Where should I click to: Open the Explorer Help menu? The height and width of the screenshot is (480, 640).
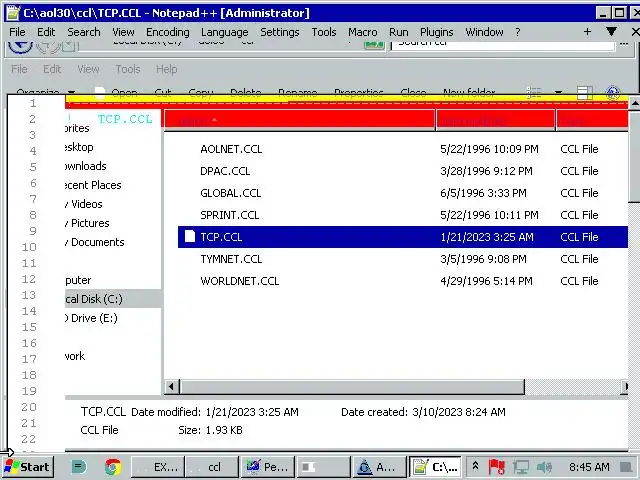167,69
